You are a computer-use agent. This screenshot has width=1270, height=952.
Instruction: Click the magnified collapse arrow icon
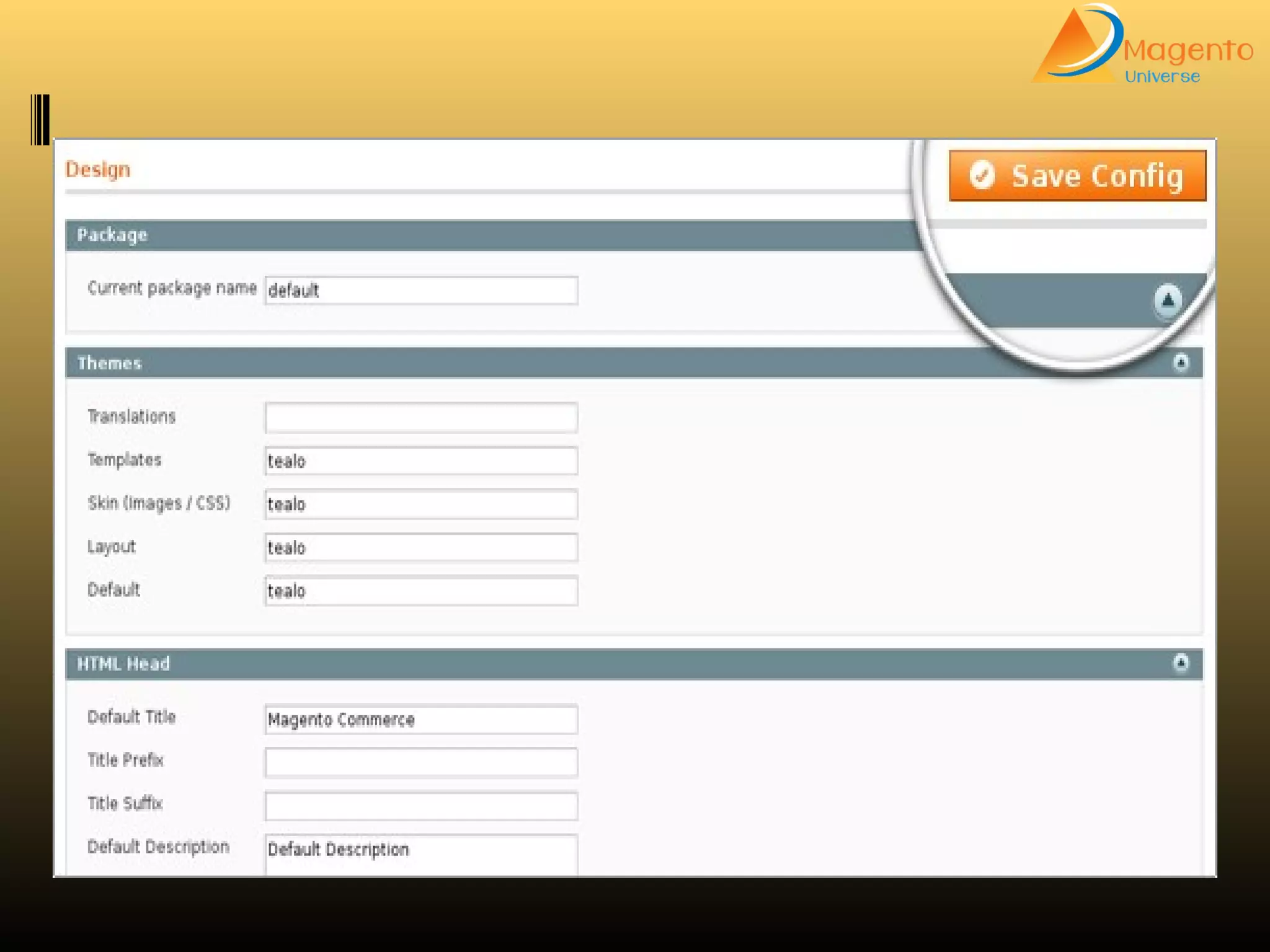pos(1167,301)
